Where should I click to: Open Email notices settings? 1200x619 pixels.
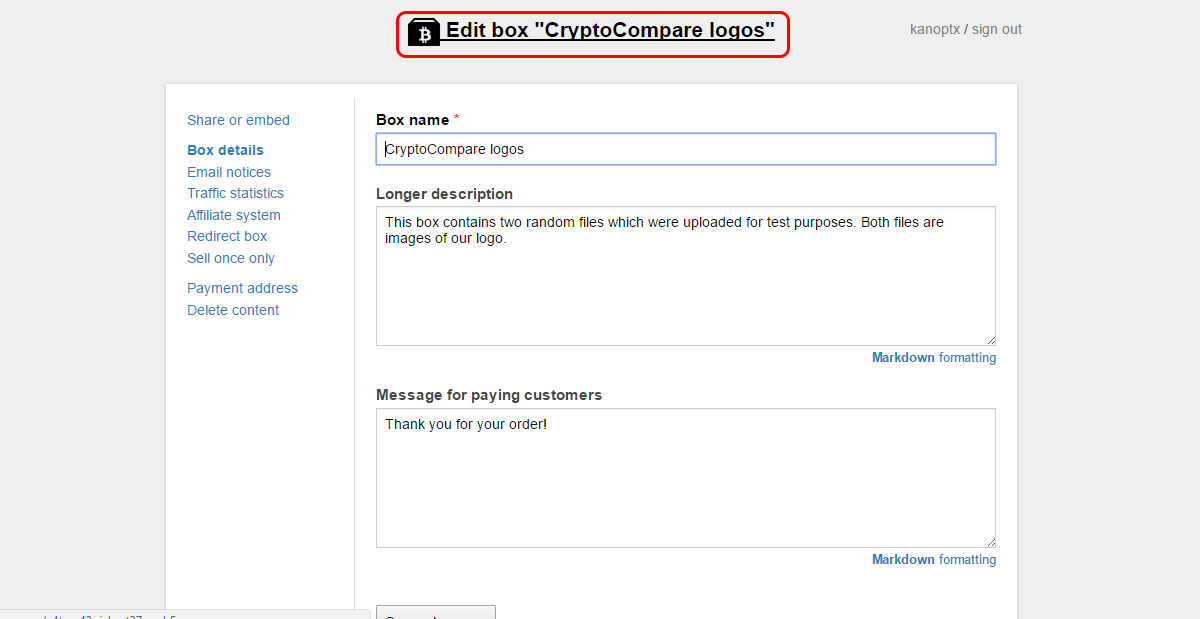click(x=229, y=172)
